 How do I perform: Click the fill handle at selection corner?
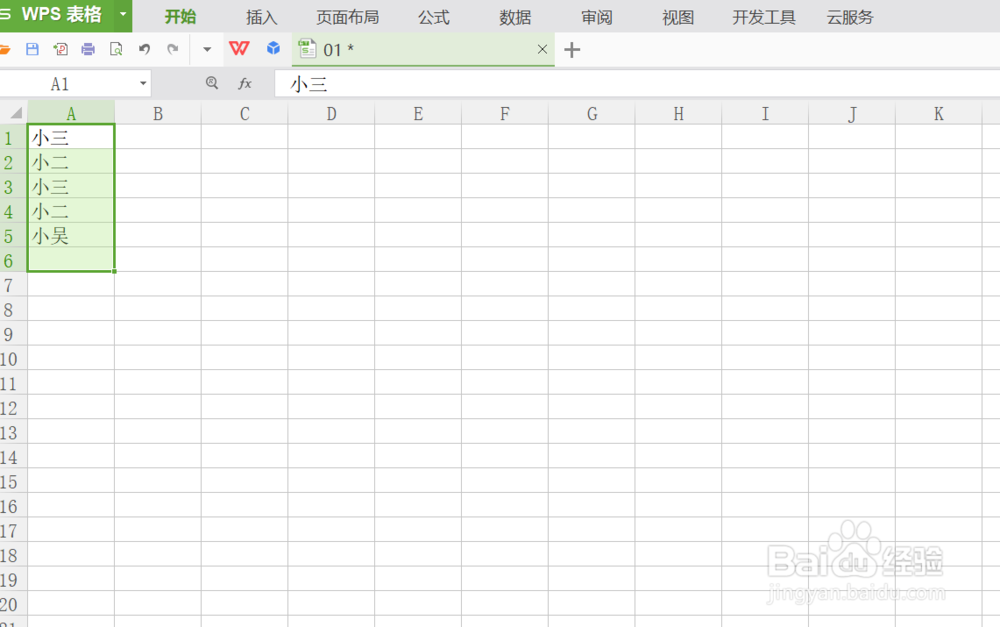(x=114, y=271)
